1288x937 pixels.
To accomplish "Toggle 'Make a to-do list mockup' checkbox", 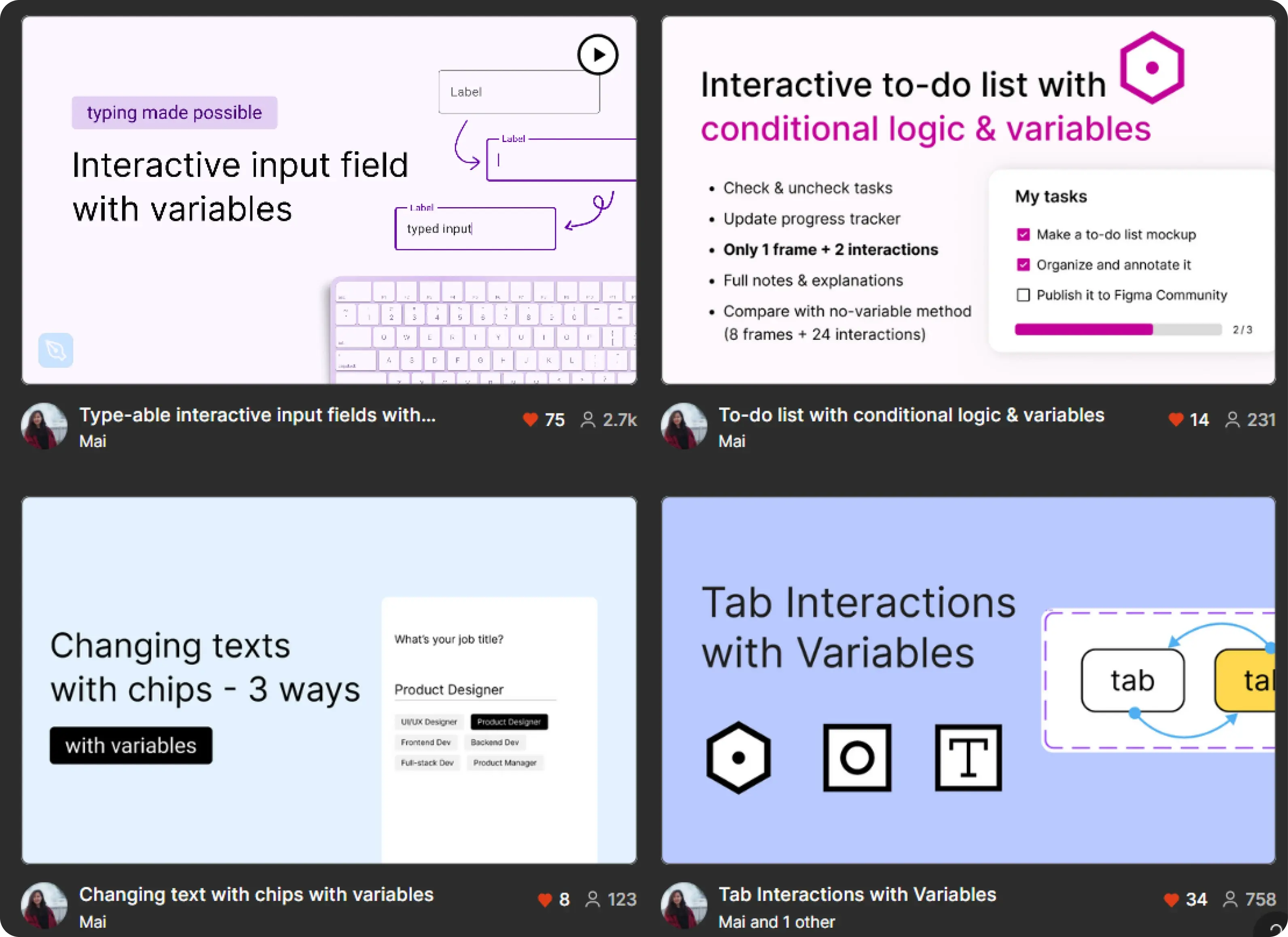I will [x=1023, y=235].
